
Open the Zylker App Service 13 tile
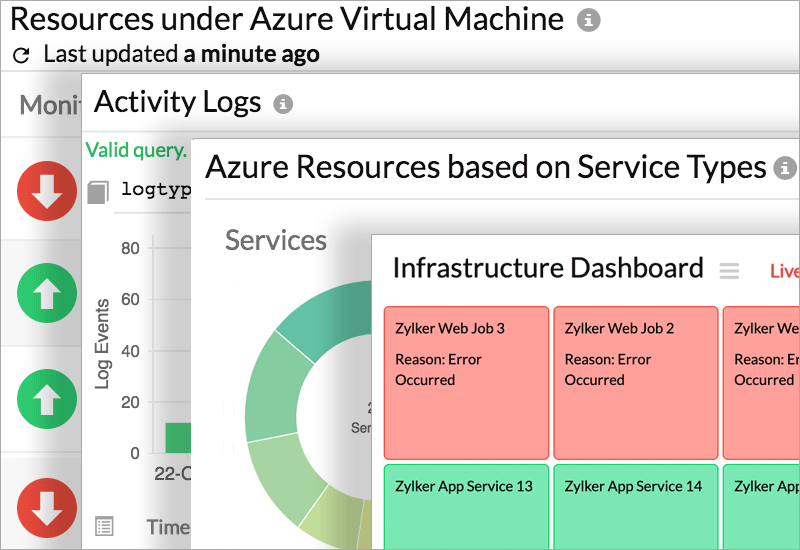click(466, 507)
